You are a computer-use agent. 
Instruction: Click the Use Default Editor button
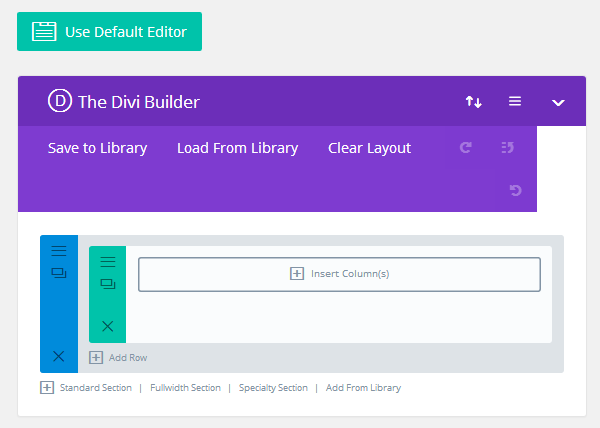click(x=109, y=31)
